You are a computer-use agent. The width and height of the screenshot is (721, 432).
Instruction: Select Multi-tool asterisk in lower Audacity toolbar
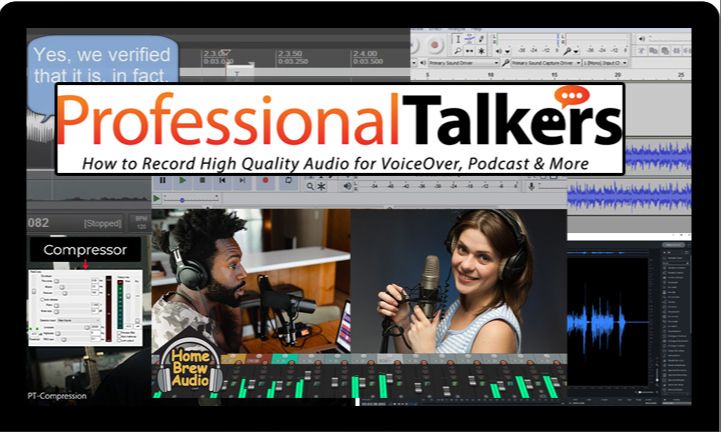coord(321,186)
